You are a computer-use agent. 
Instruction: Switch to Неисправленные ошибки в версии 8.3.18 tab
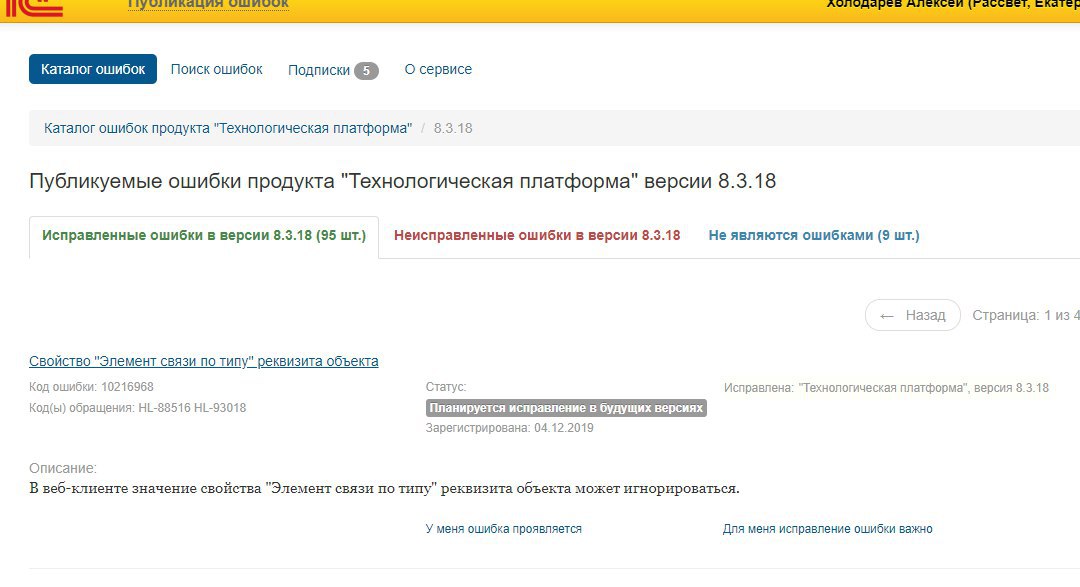tap(537, 236)
